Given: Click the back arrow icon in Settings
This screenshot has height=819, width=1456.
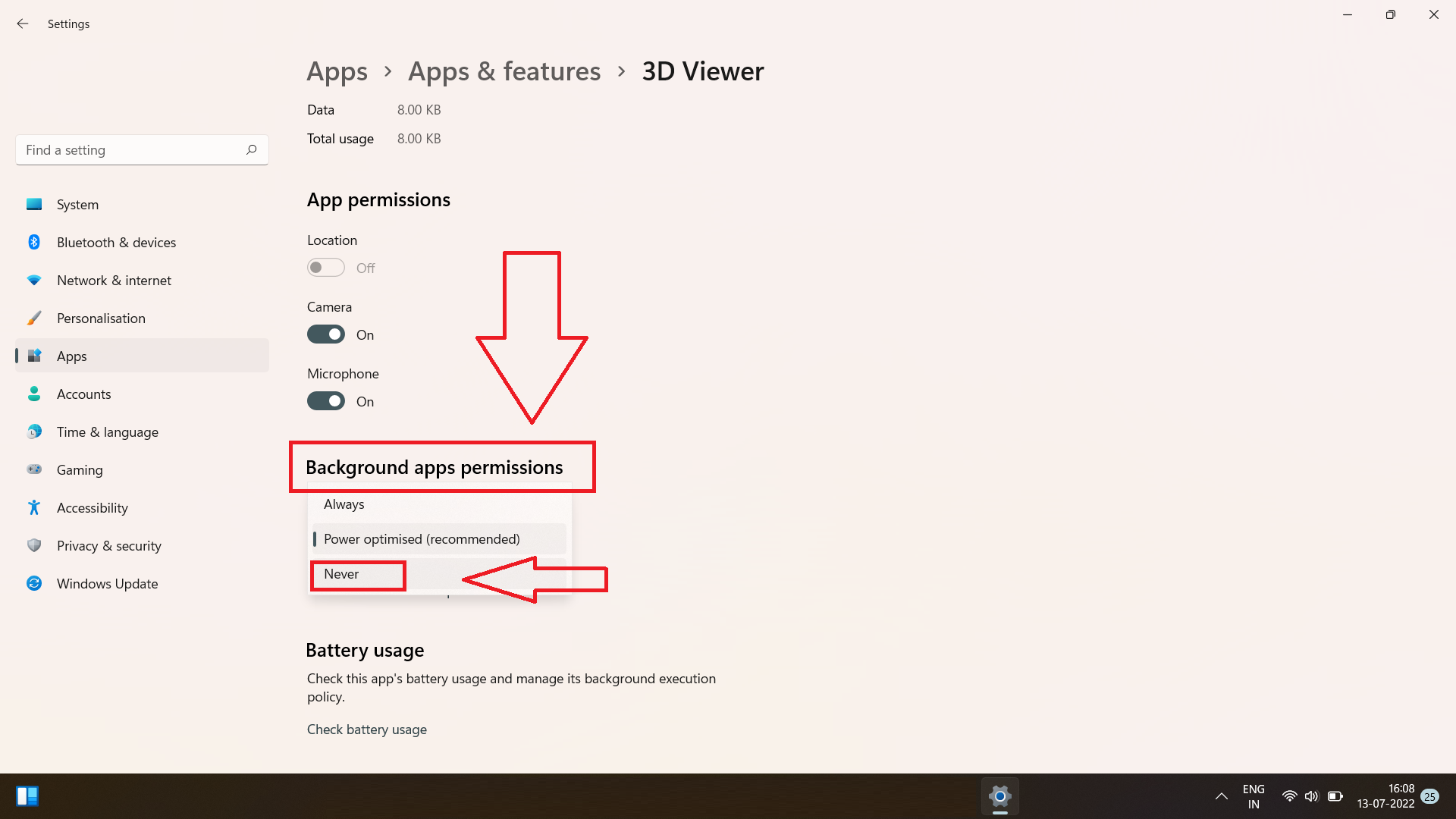Looking at the screenshot, I should (x=23, y=24).
